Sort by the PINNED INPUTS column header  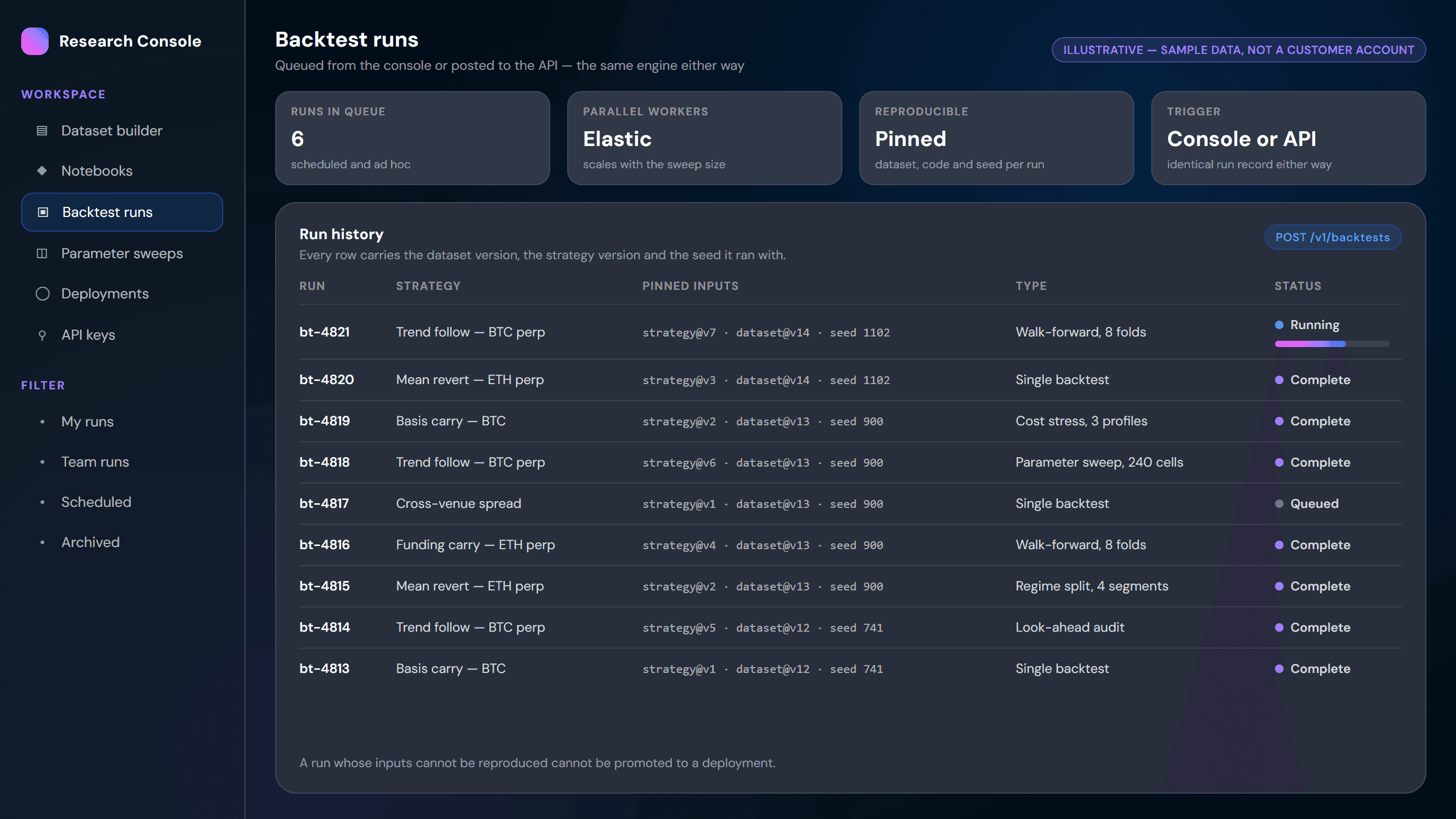(x=690, y=286)
